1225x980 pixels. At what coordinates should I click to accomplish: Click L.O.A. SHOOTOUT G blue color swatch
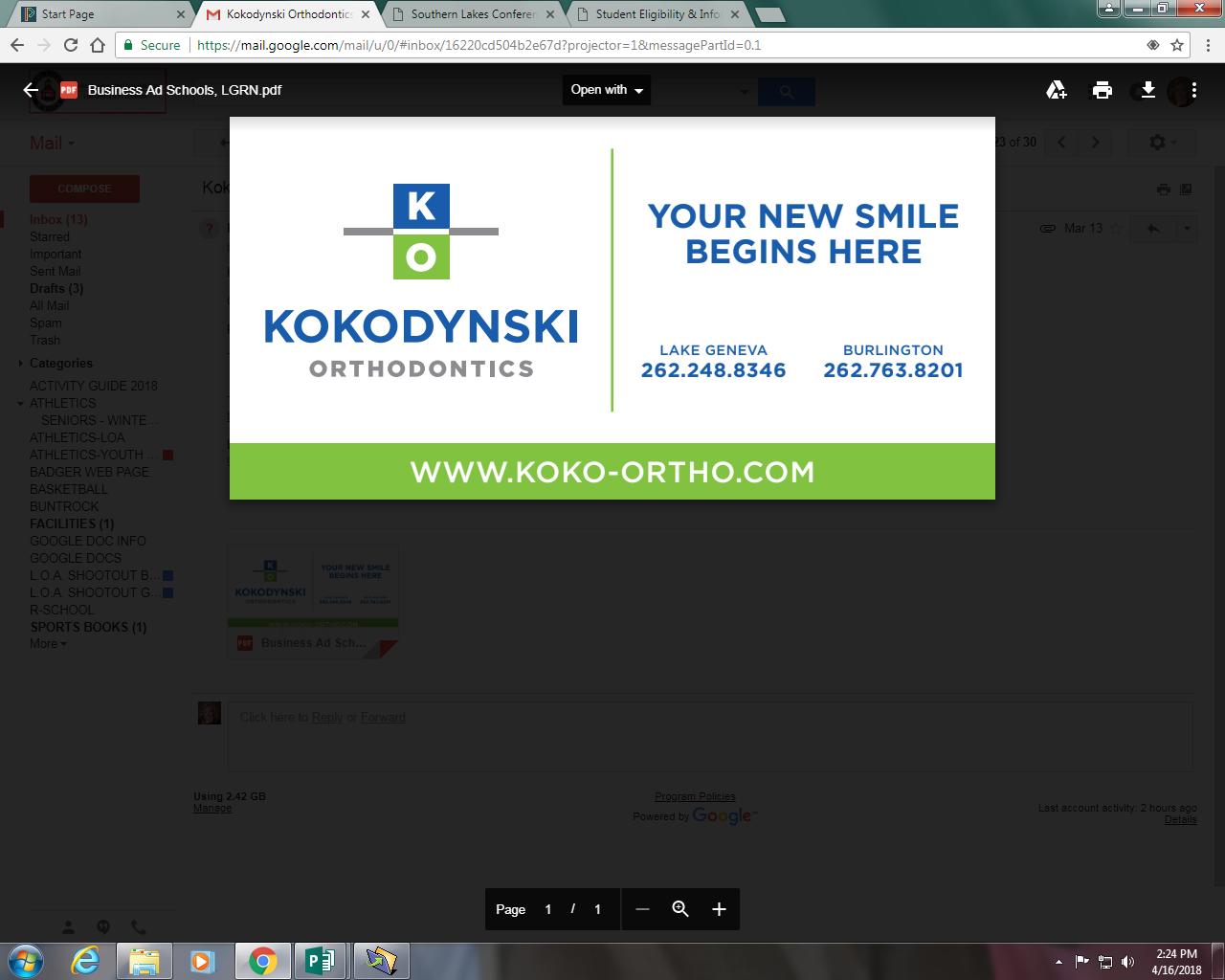pyautogui.click(x=167, y=593)
